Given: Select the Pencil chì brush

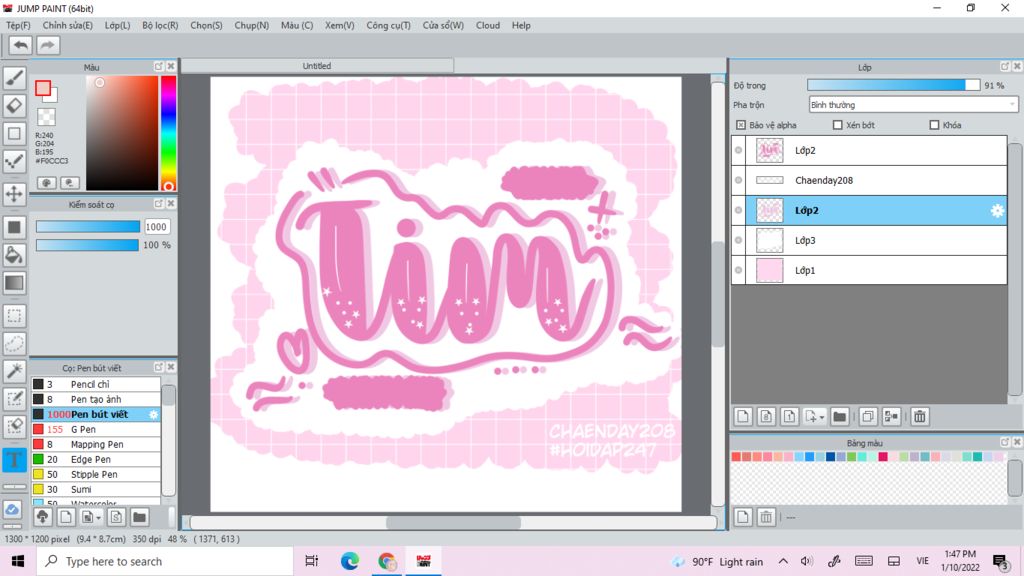Looking at the screenshot, I should coord(96,384).
